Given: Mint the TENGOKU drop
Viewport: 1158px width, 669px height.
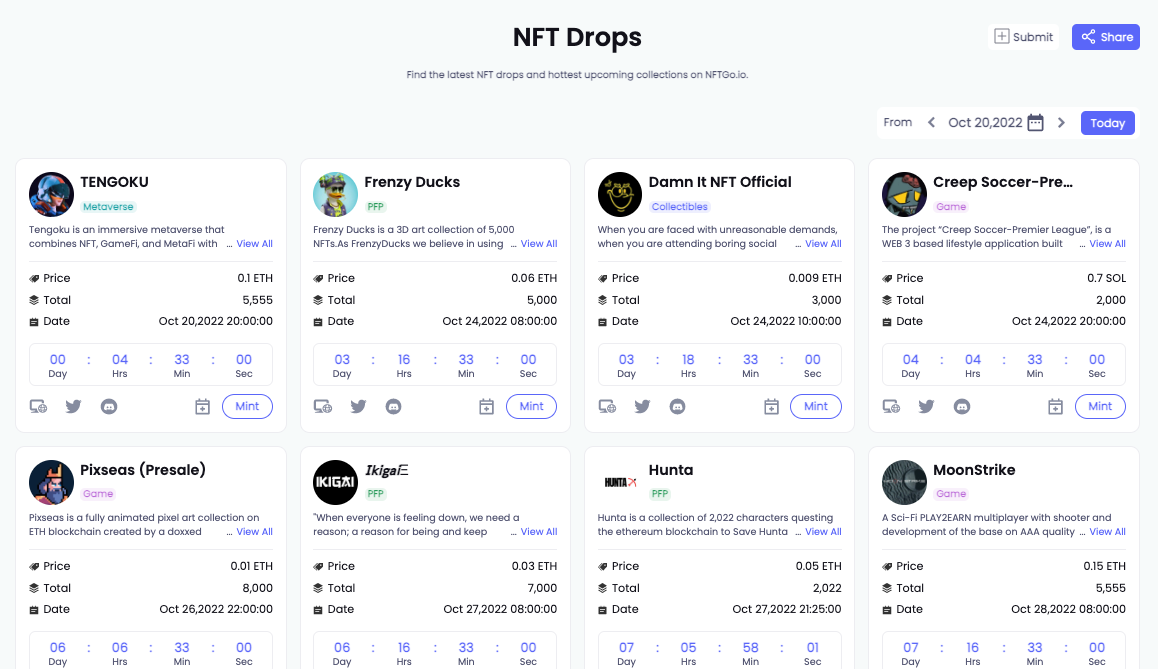Looking at the screenshot, I should coord(247,406).
